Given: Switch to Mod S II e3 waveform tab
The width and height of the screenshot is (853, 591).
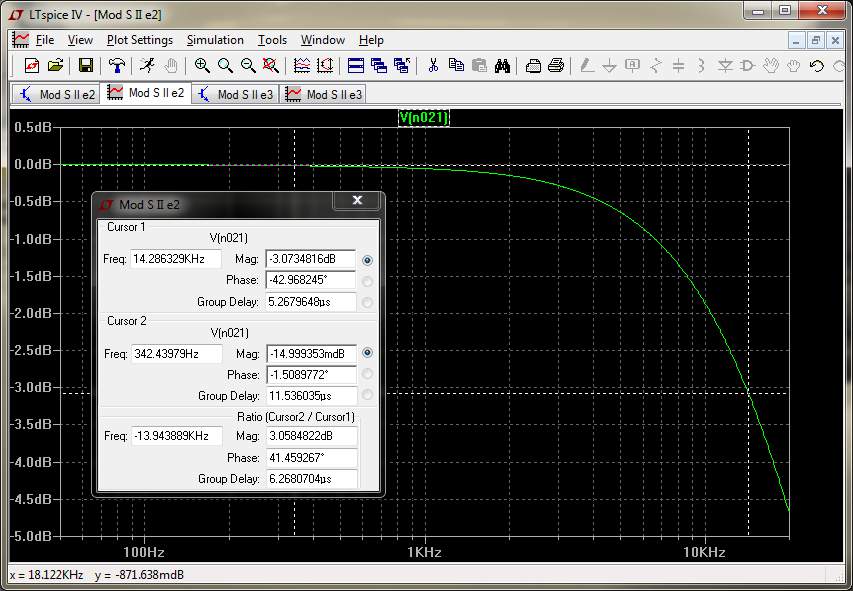Looking at the screenshot, I should coord(324,94).
